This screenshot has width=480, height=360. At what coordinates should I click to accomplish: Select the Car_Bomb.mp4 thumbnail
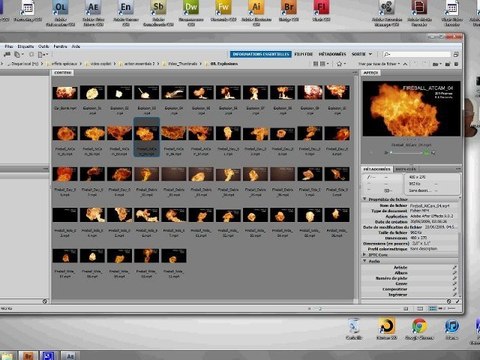coord(65,92)
